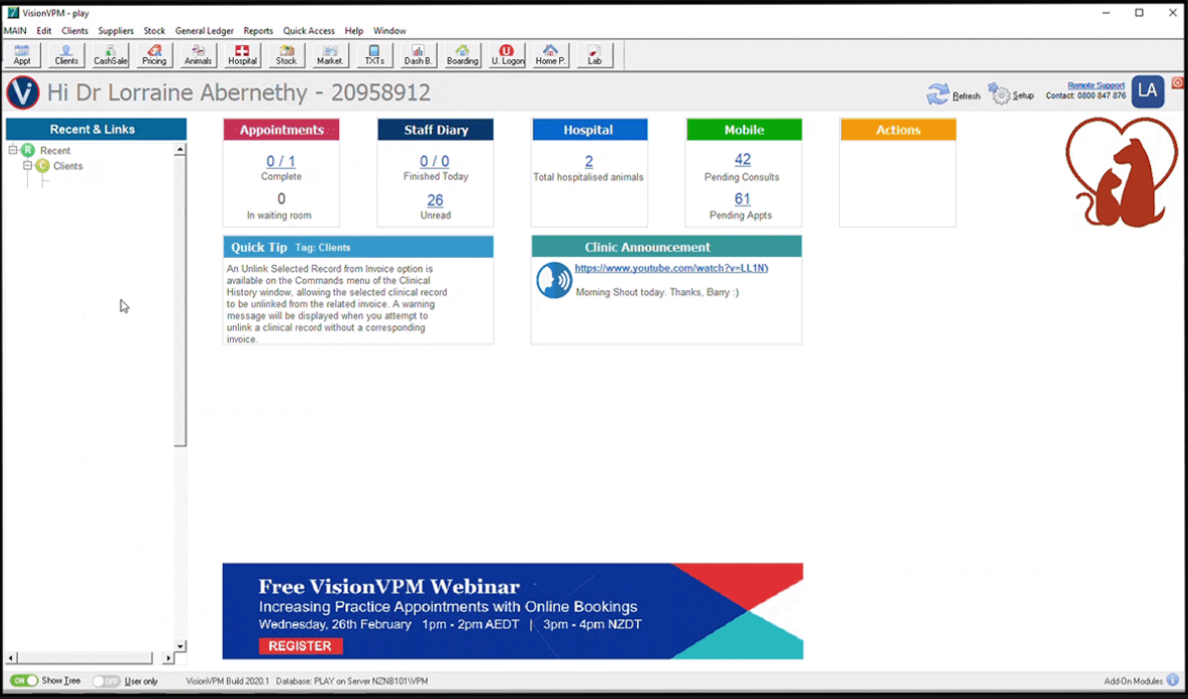The height and width of the screenshot is (699, 1188).
Task: Open the Hospital module icon
Action: 241,55
